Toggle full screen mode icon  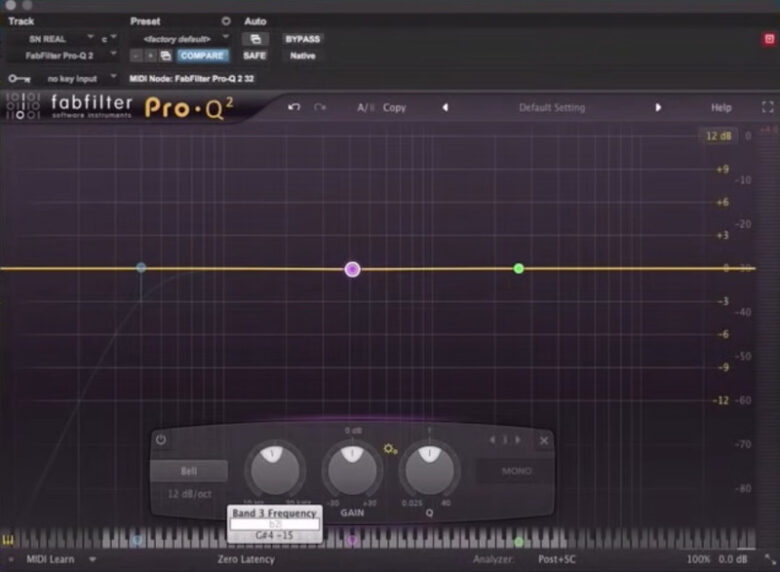(x=768, y=107)
